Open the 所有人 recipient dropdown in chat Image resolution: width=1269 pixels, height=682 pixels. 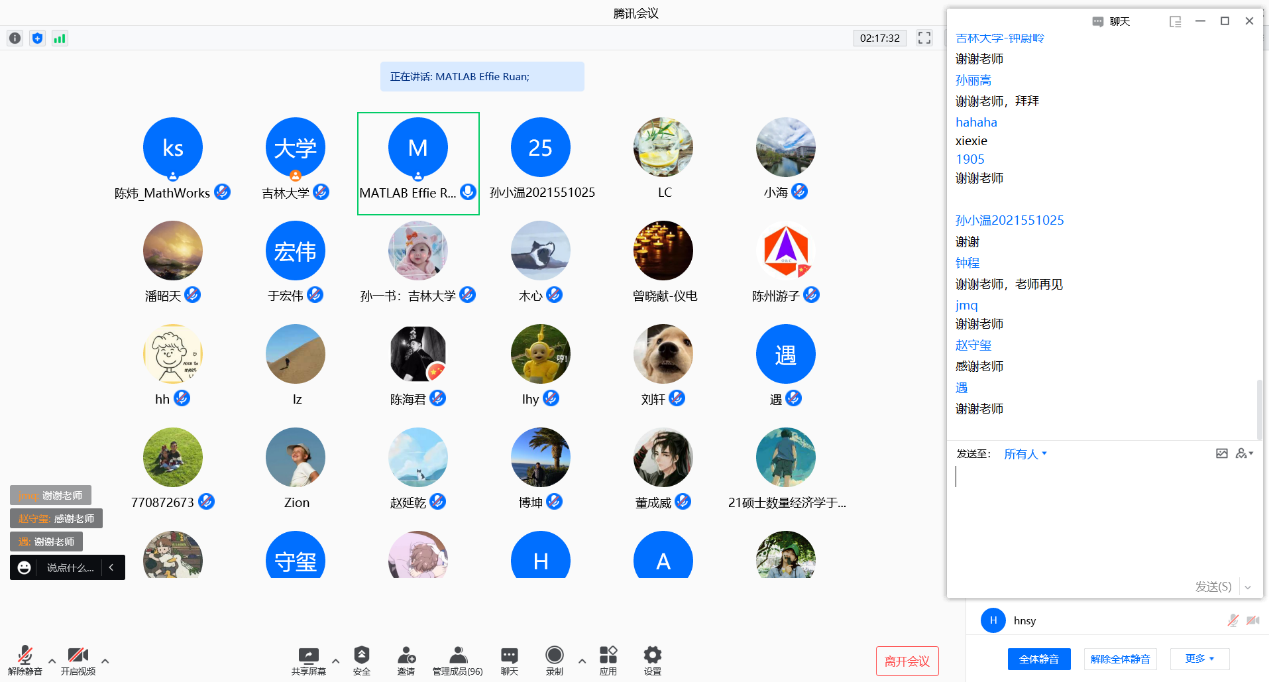(x=1025, y=454)
